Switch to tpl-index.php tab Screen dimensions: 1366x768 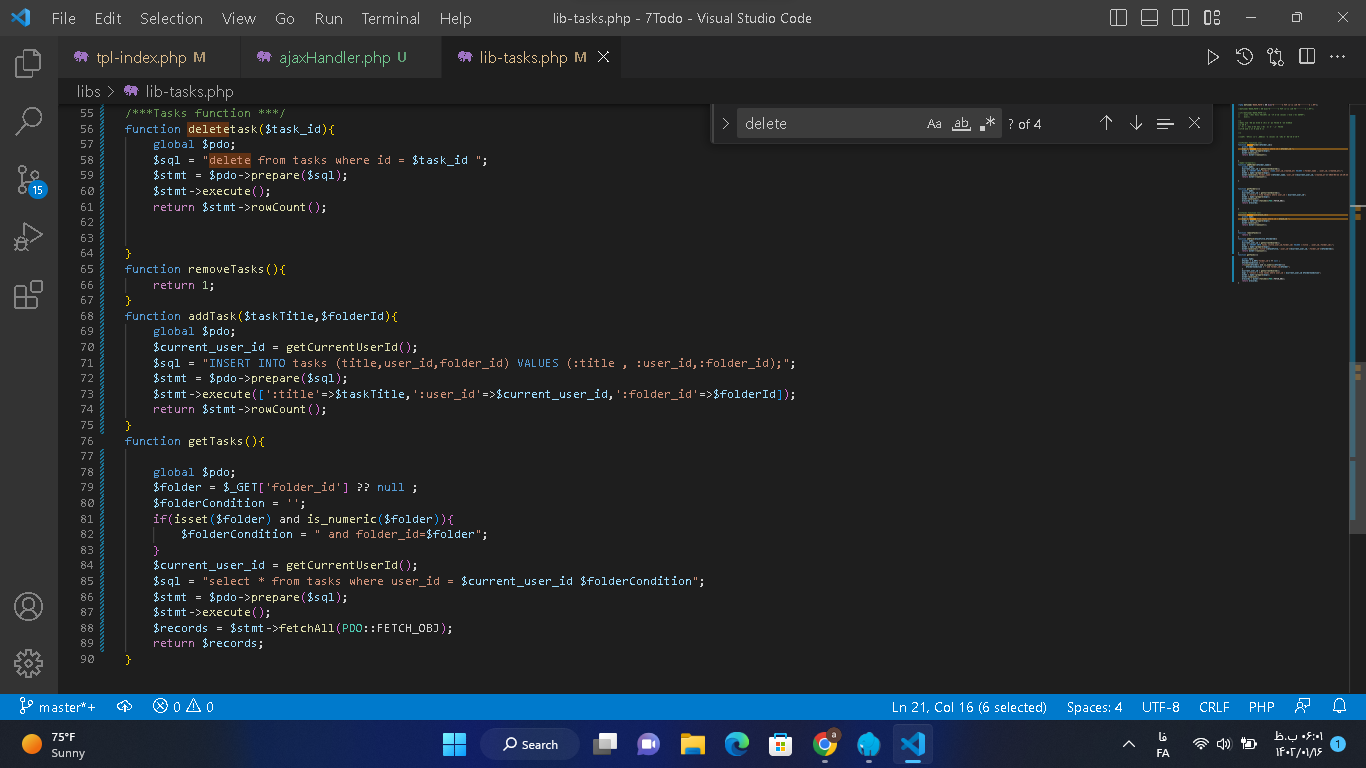150,57
